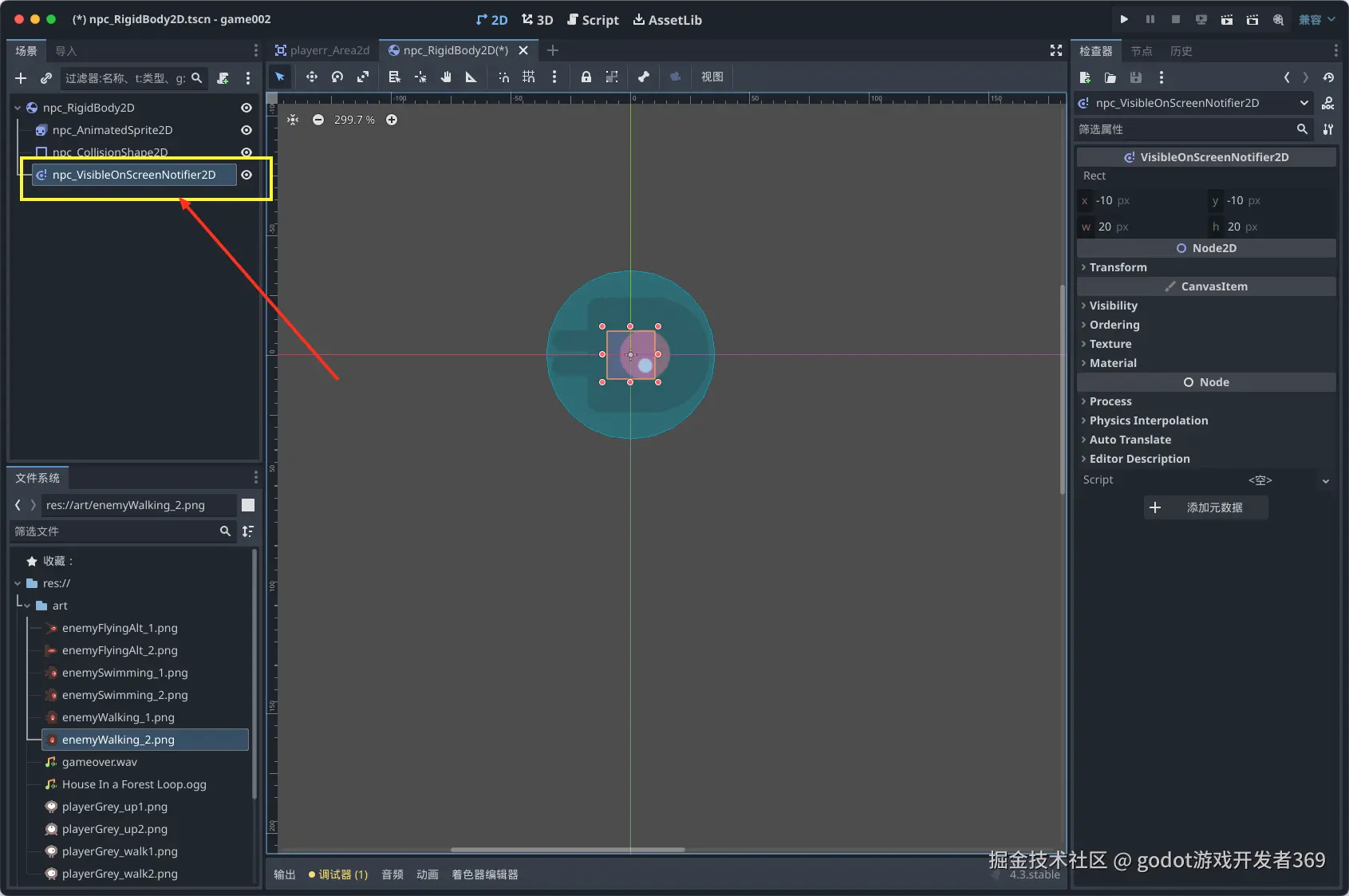Open the 视图 view menu button
This screenshot has height=896, width=1349.
pyautogui.click(x=712, y=77)
